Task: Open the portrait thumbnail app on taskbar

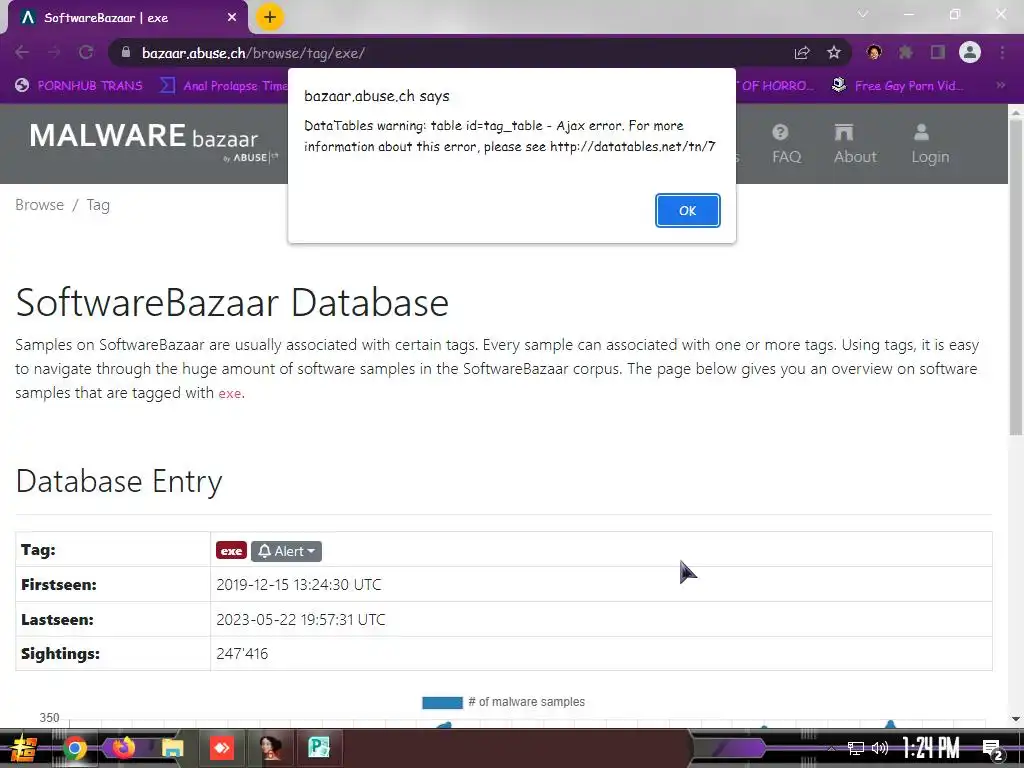Action: (270, 748)
